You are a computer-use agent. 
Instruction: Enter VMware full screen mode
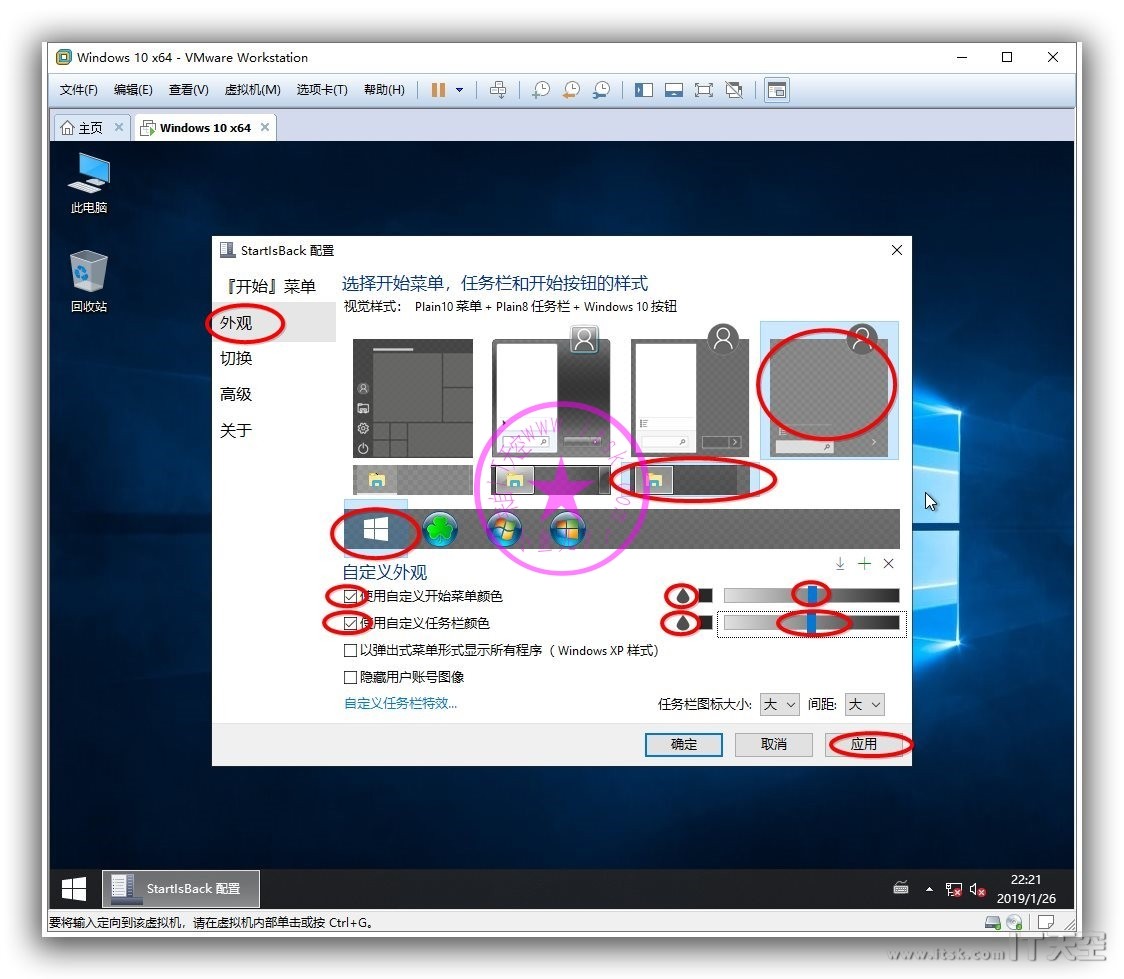click(704, 90)
